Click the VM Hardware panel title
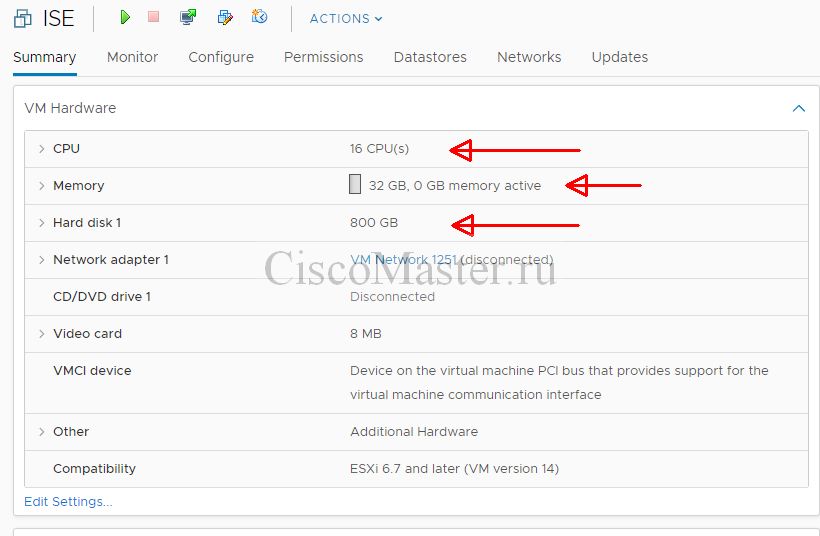Viewport: 820px width, 536px height. point(70,108)
